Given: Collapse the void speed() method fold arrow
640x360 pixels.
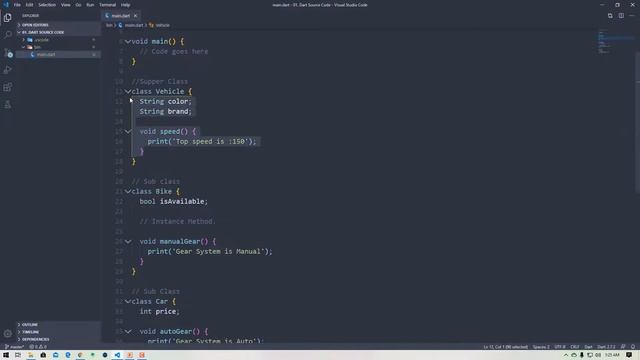Looking at the screenshot, I should (x=128, y=131).
